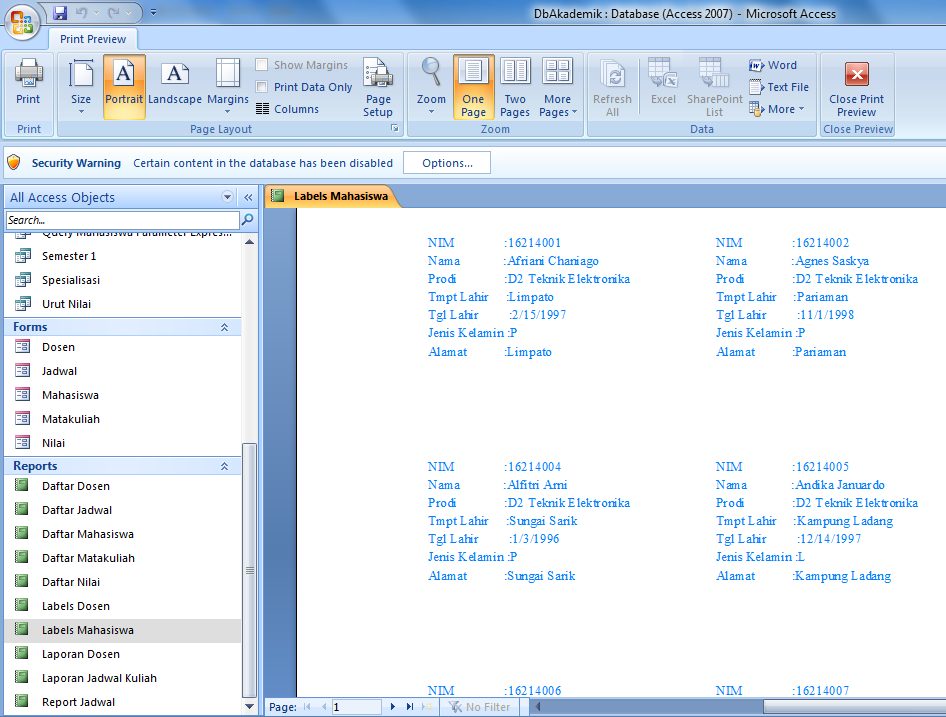
Task: Open the Margins dropdown
Action: [228, 86]
